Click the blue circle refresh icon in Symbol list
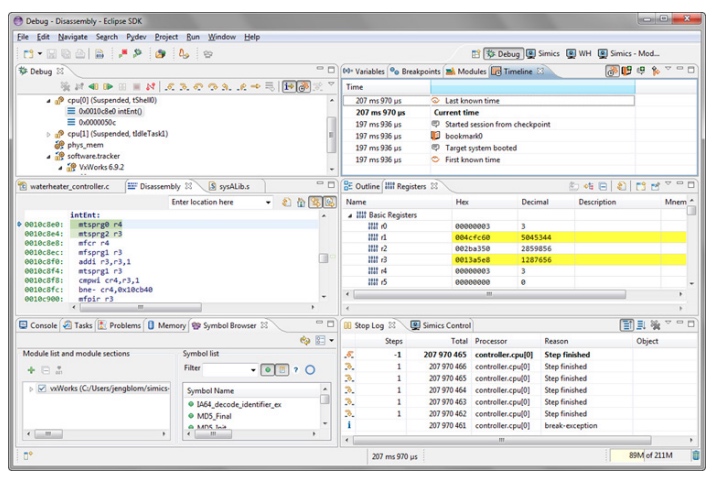 310,370
